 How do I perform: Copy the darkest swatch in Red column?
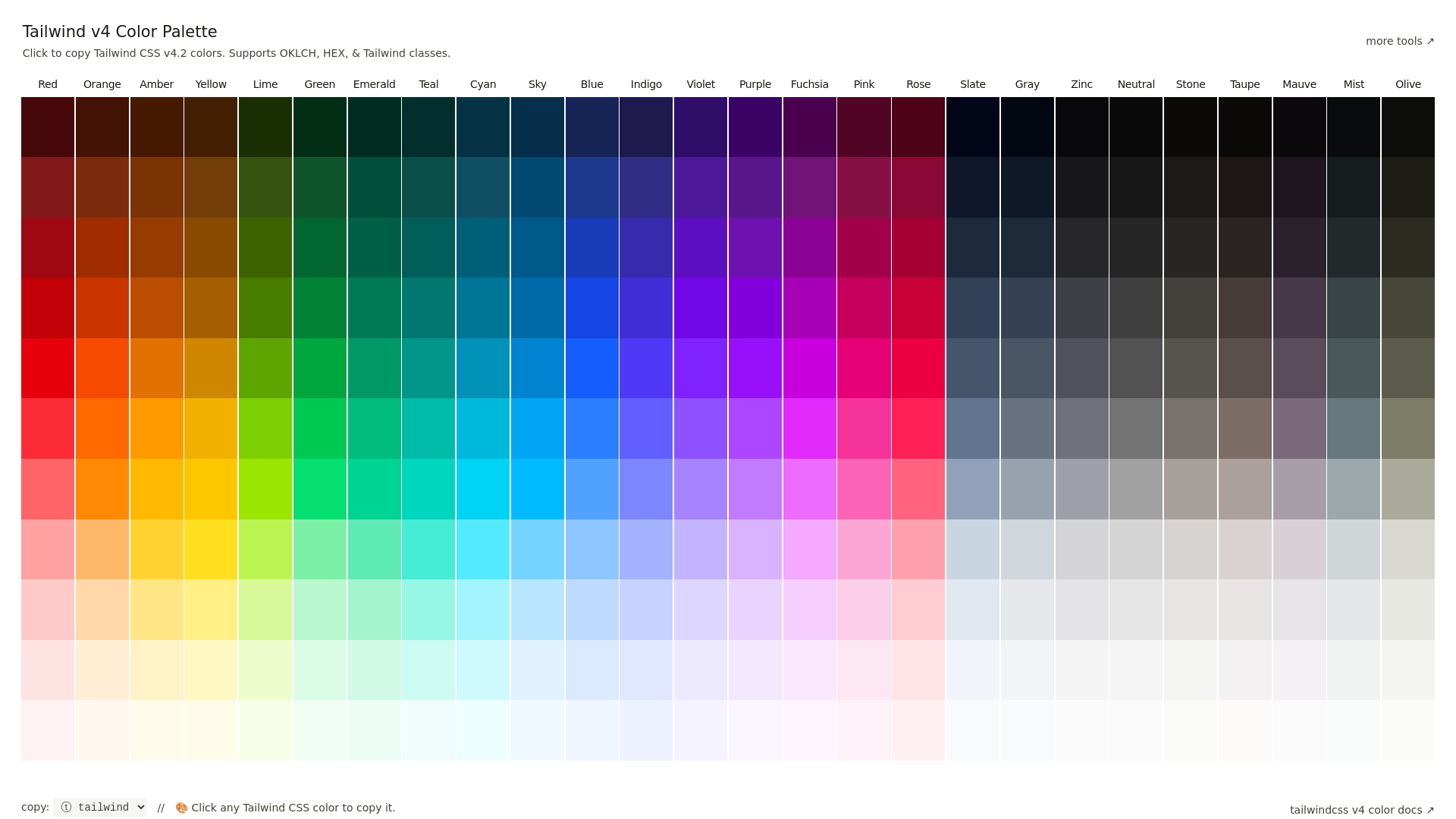[48, 127]
